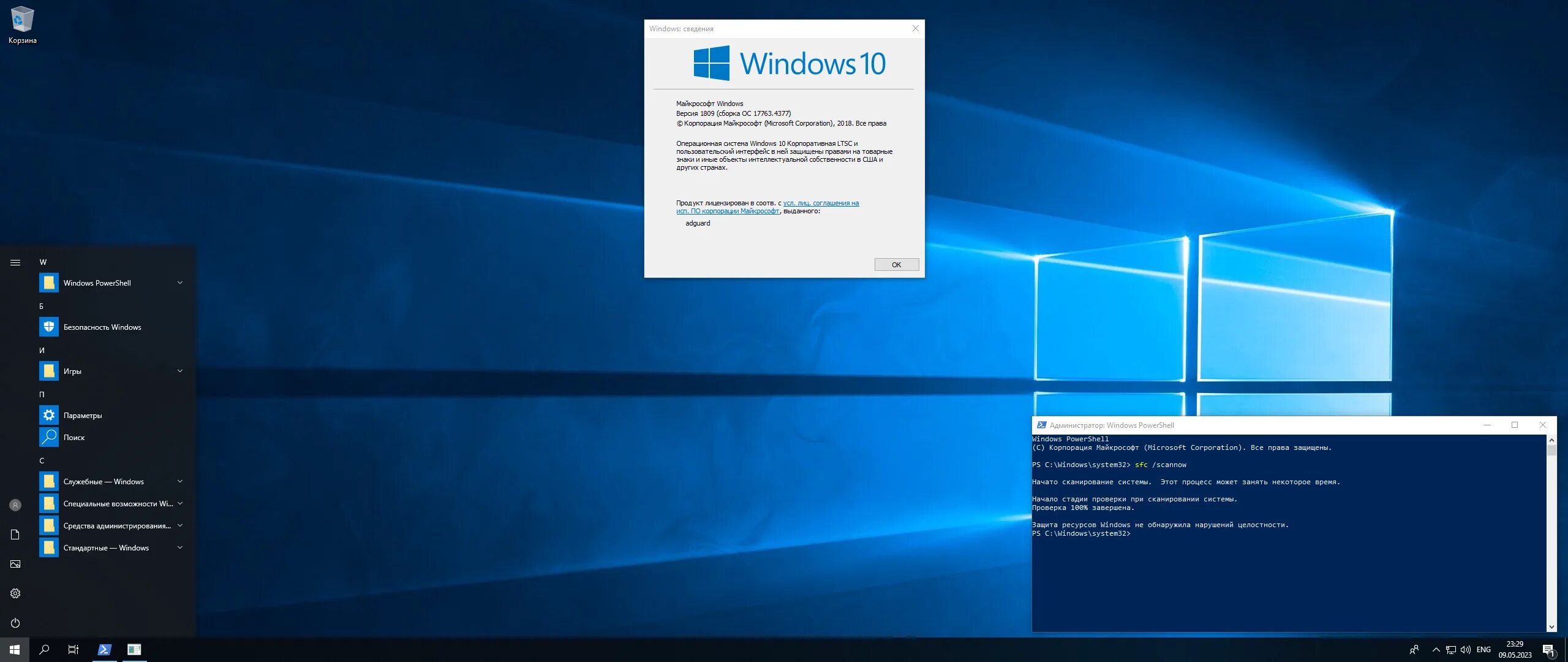Viewport: 1568px width, 662px height.
Task: Open Безопасность Windows from Start menu
Action: pos(113,327)
